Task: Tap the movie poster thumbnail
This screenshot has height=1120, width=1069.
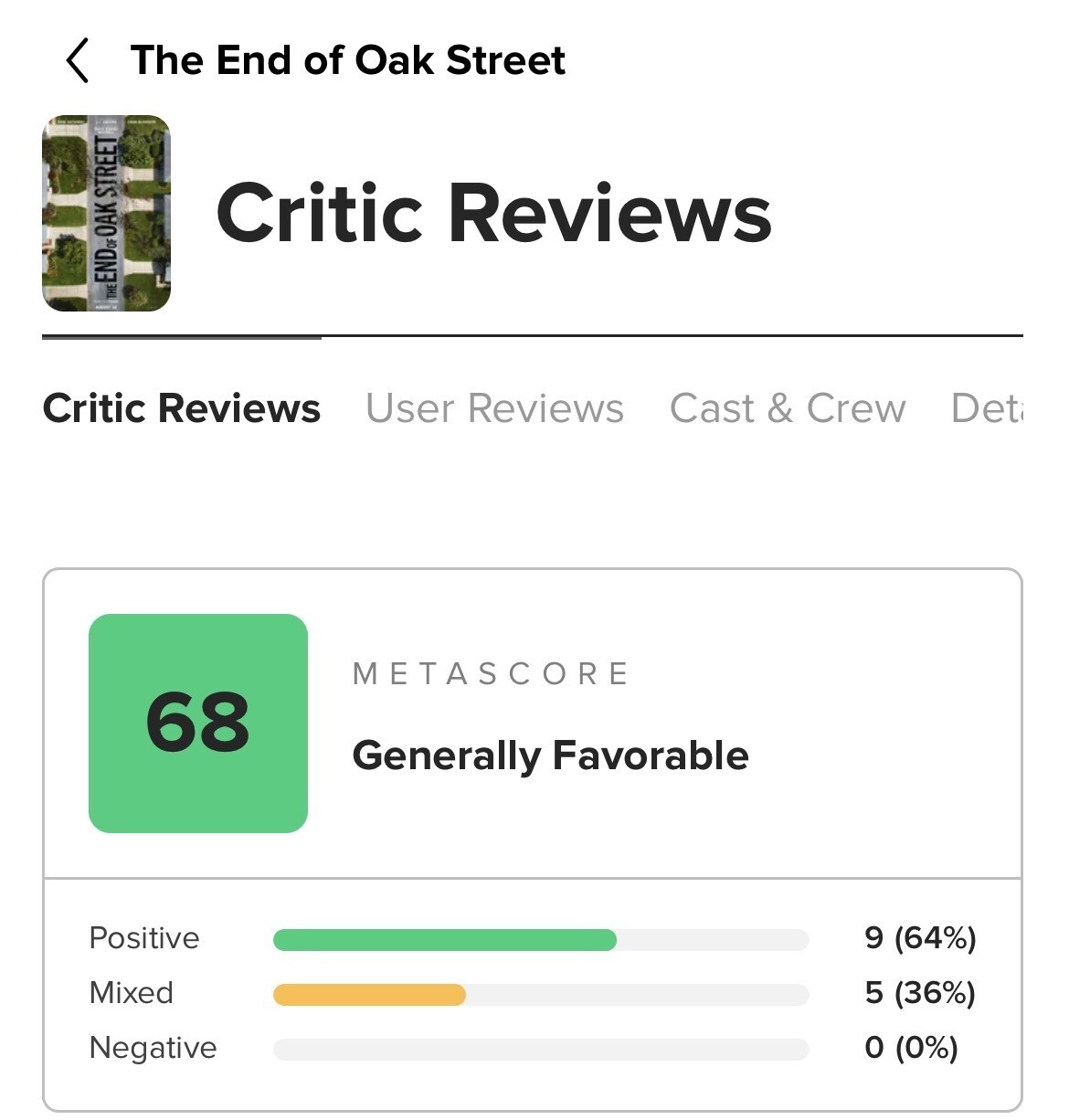Action: click(x=106, y=213)
